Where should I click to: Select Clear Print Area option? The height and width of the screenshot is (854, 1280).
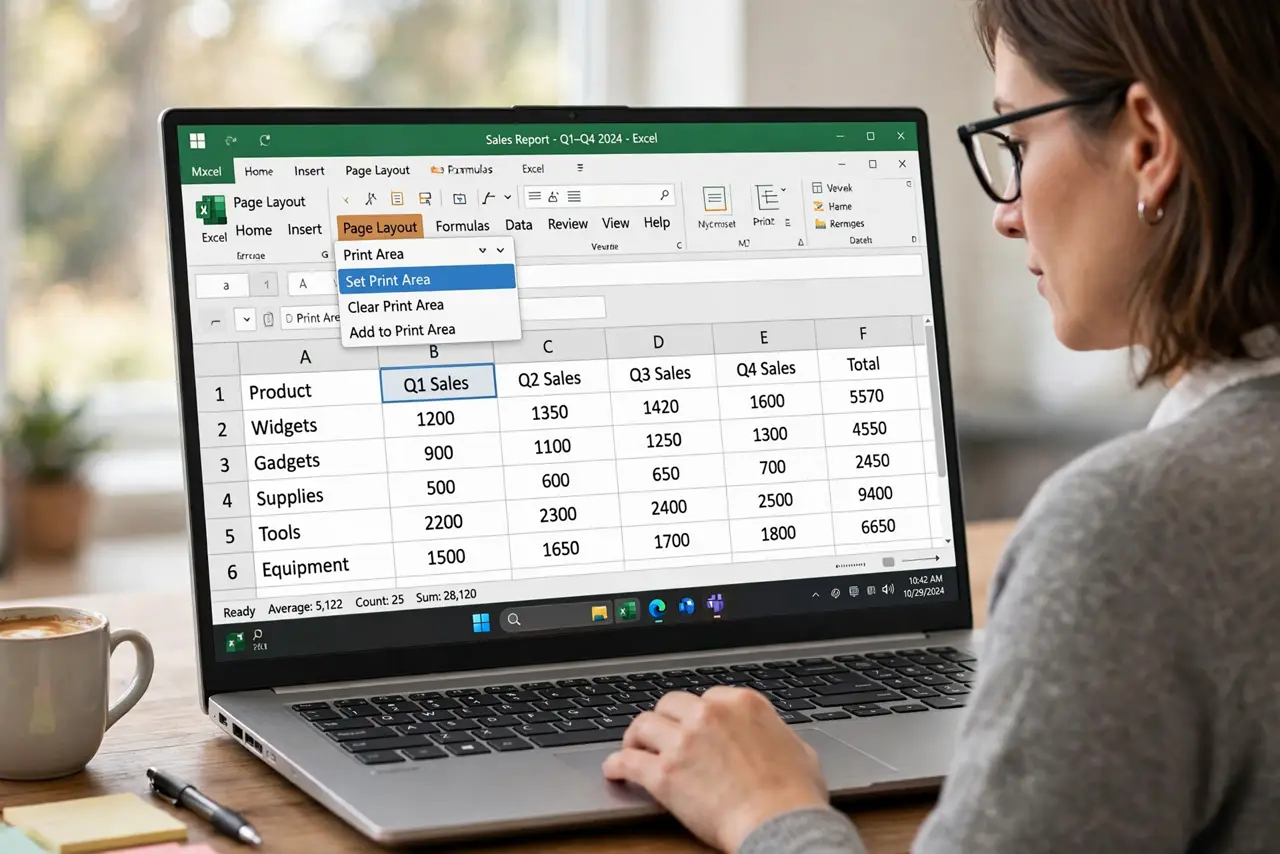395,306
